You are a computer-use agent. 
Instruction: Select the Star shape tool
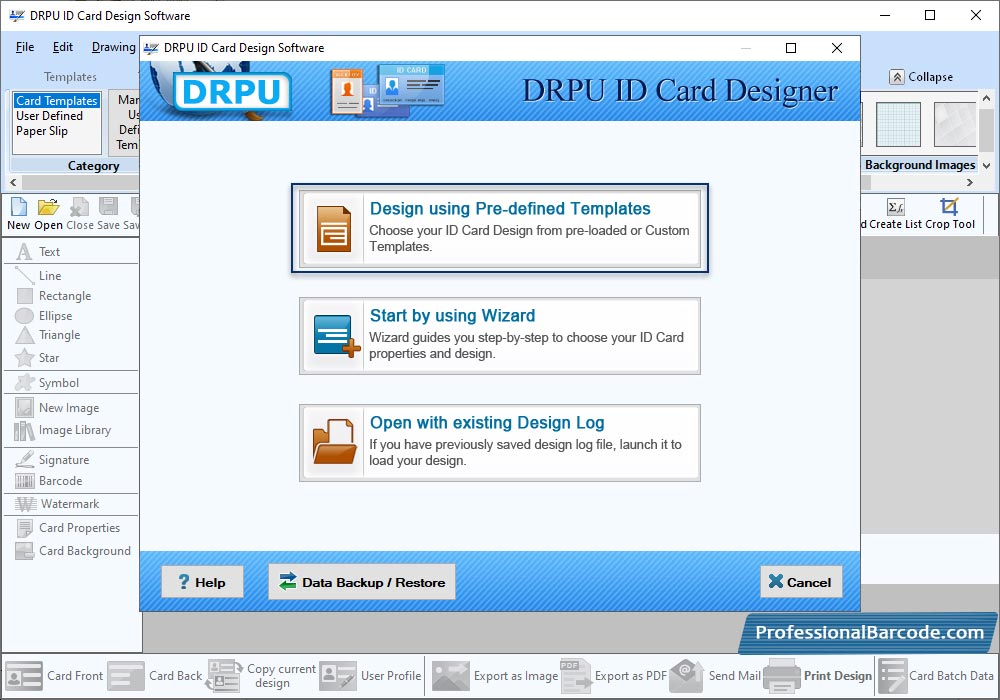coord(37,358)
